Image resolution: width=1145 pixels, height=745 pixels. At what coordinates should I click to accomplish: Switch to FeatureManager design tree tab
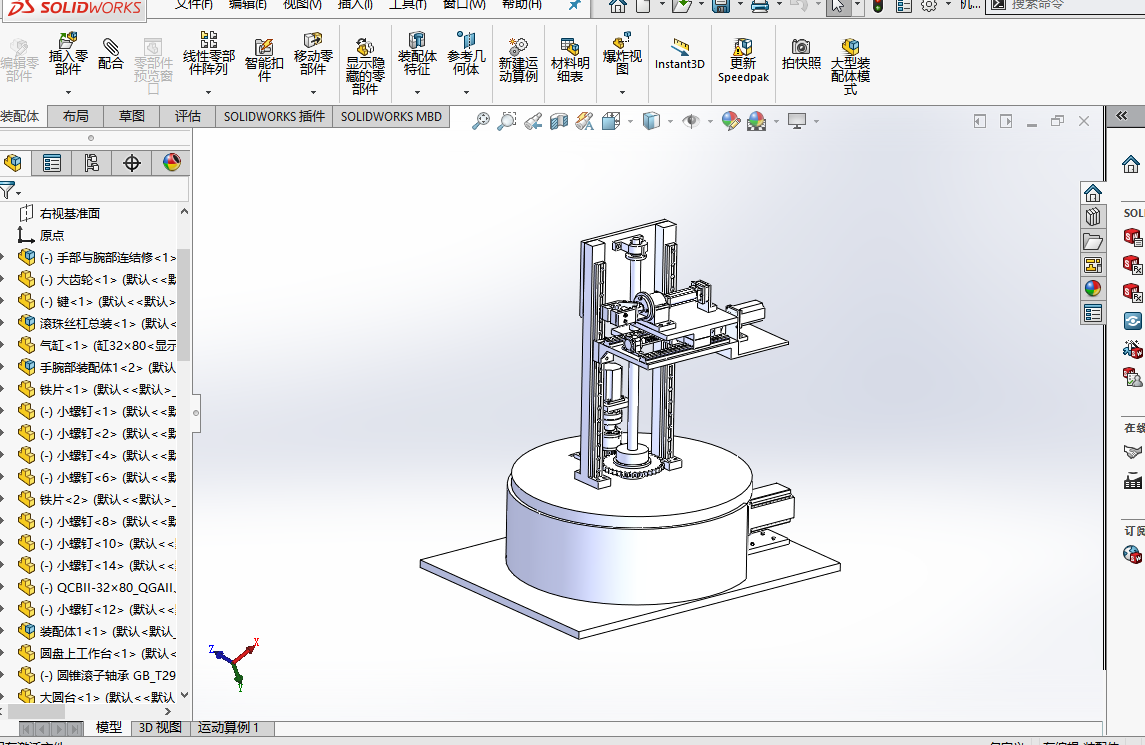click(x=12, y=163)
